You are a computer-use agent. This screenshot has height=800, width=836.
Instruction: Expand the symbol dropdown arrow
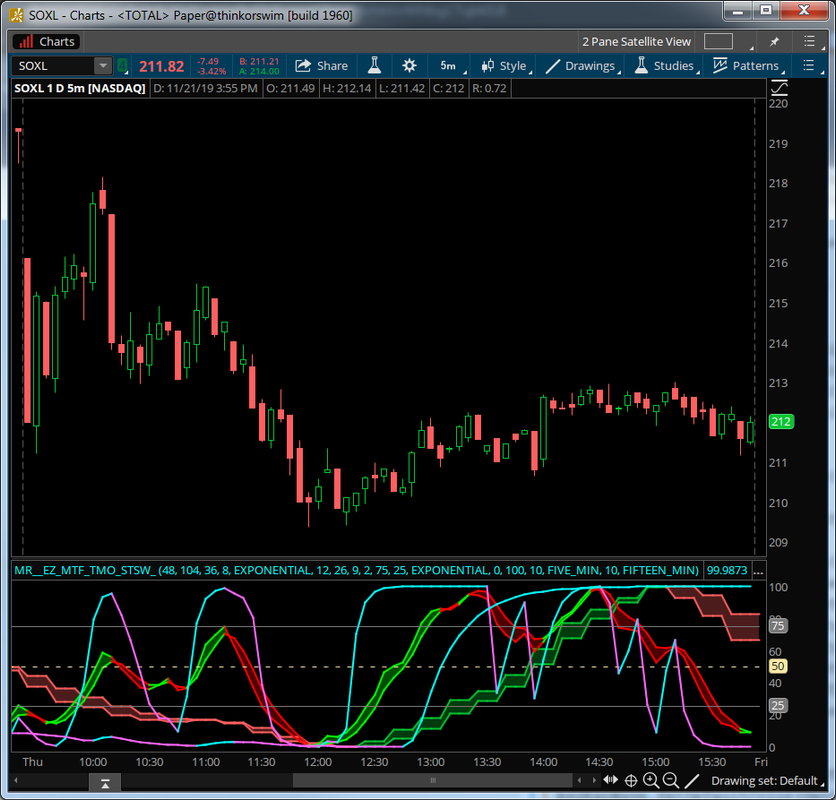(x=103, y=66)
